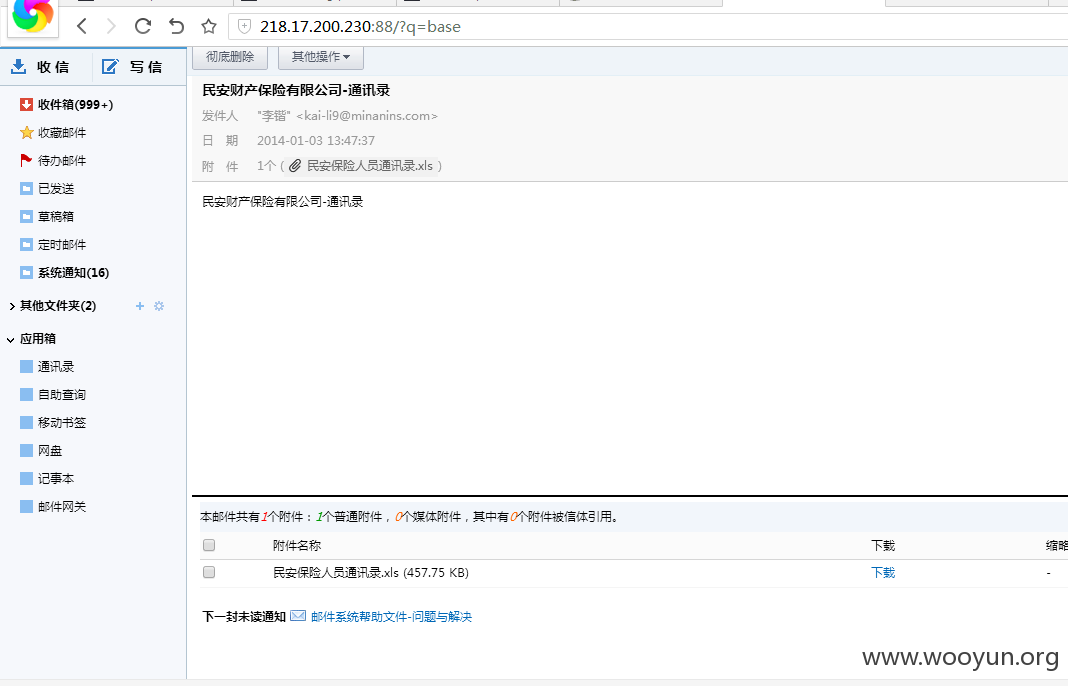Click the 写信 compose pencil icon
This screenshot has width=1068, height=686.
click(x=110, y=66)
